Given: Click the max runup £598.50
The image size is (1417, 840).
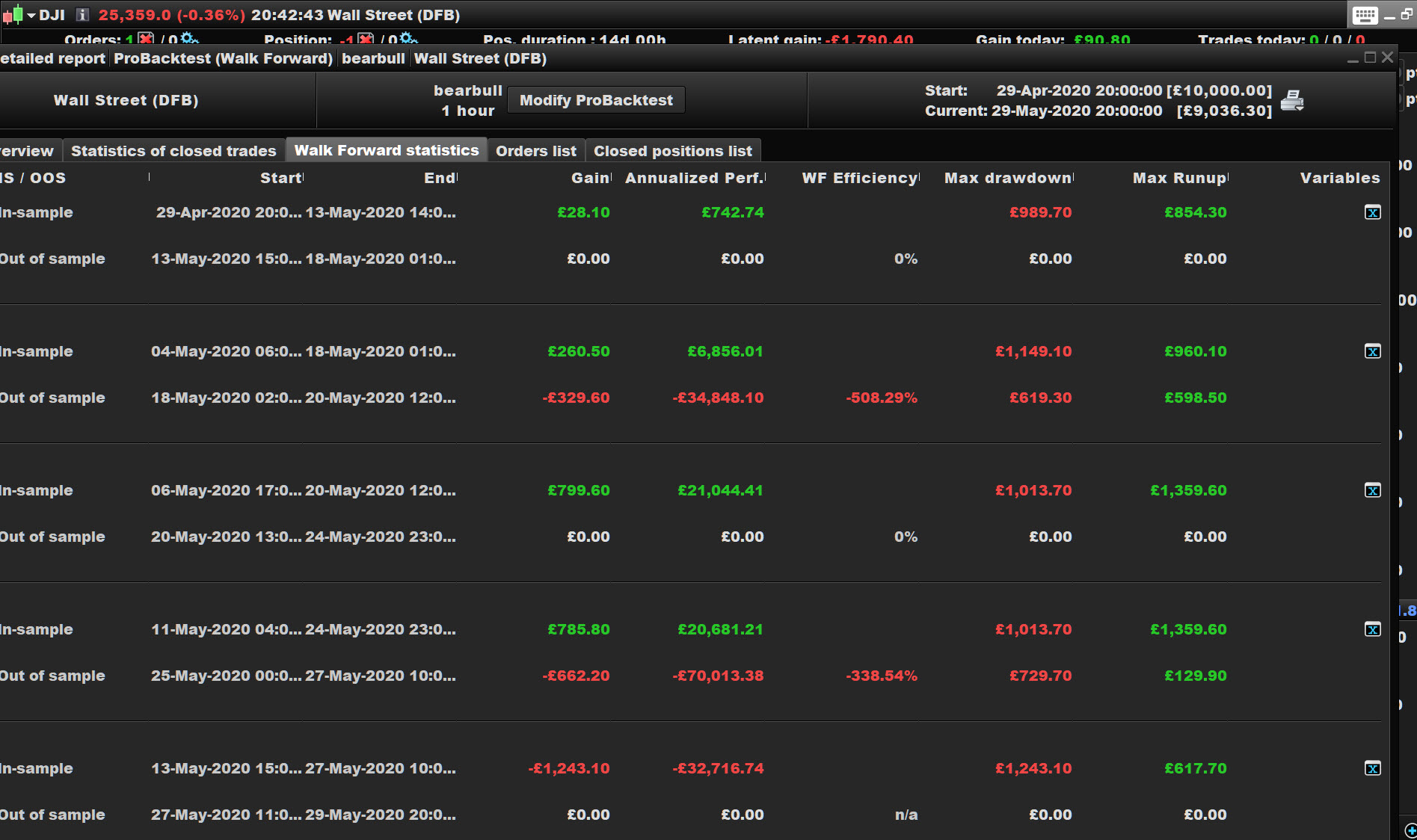Looking at the screenshot, I should pos(1196,398).
